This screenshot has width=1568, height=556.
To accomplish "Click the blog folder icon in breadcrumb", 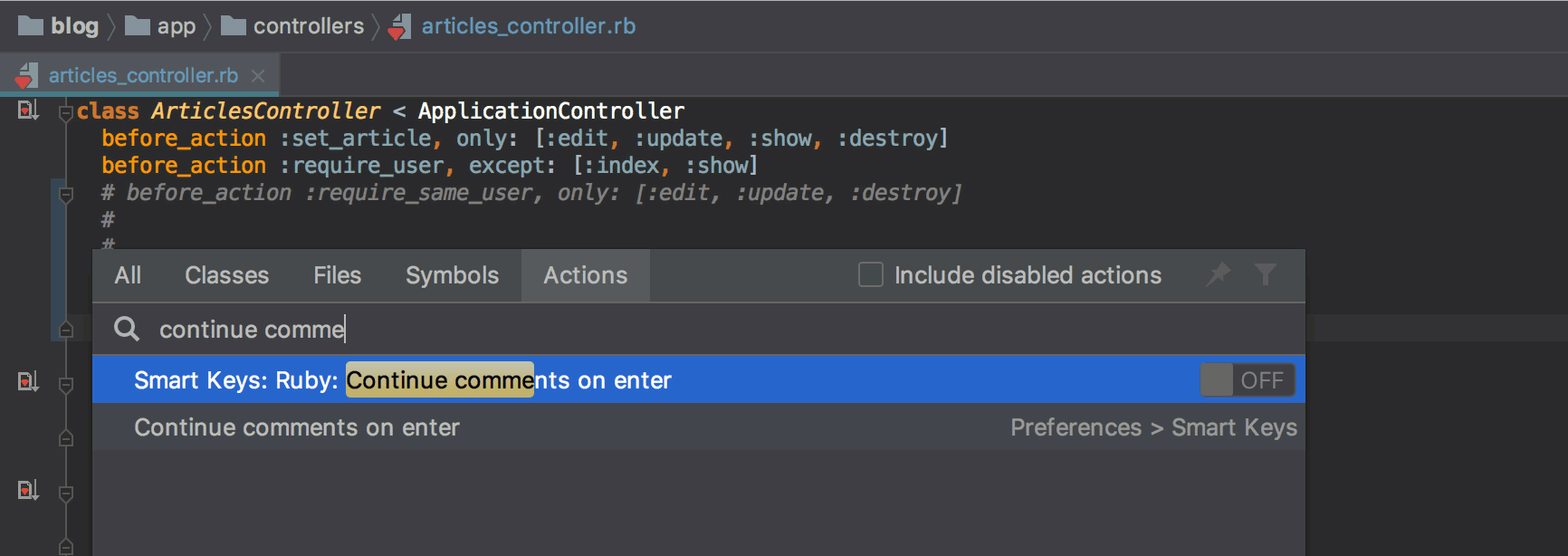I will click(x=31, y=25).
